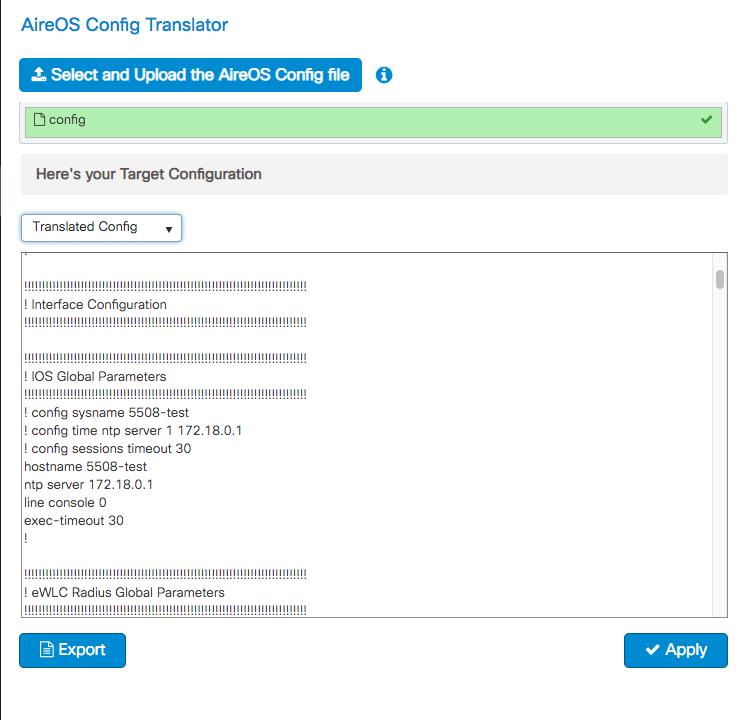Click the document icon next to config
Screen dimensions: 748x720
[x=40, y=119]
